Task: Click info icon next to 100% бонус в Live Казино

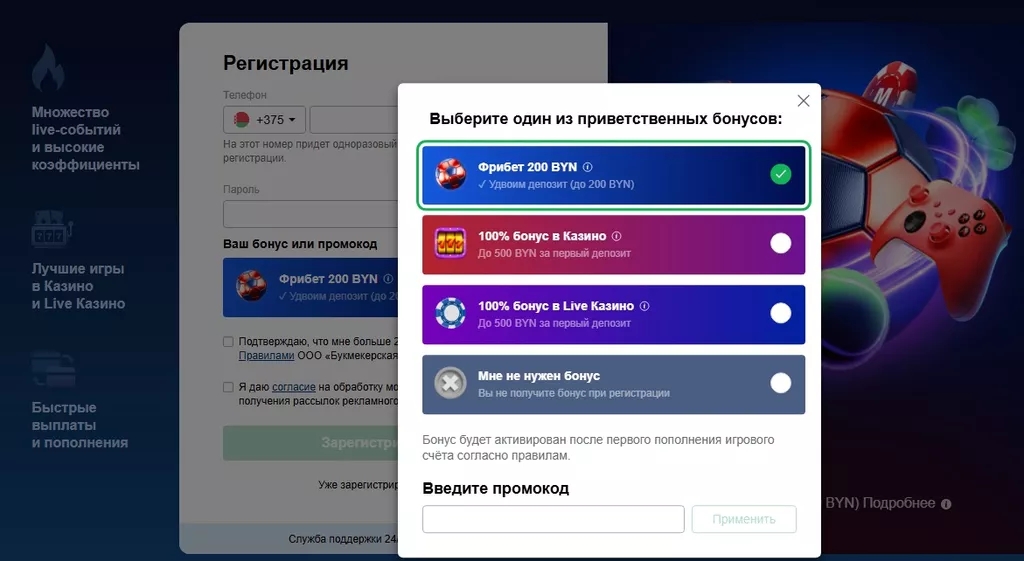Action: [x=645, y=306]
